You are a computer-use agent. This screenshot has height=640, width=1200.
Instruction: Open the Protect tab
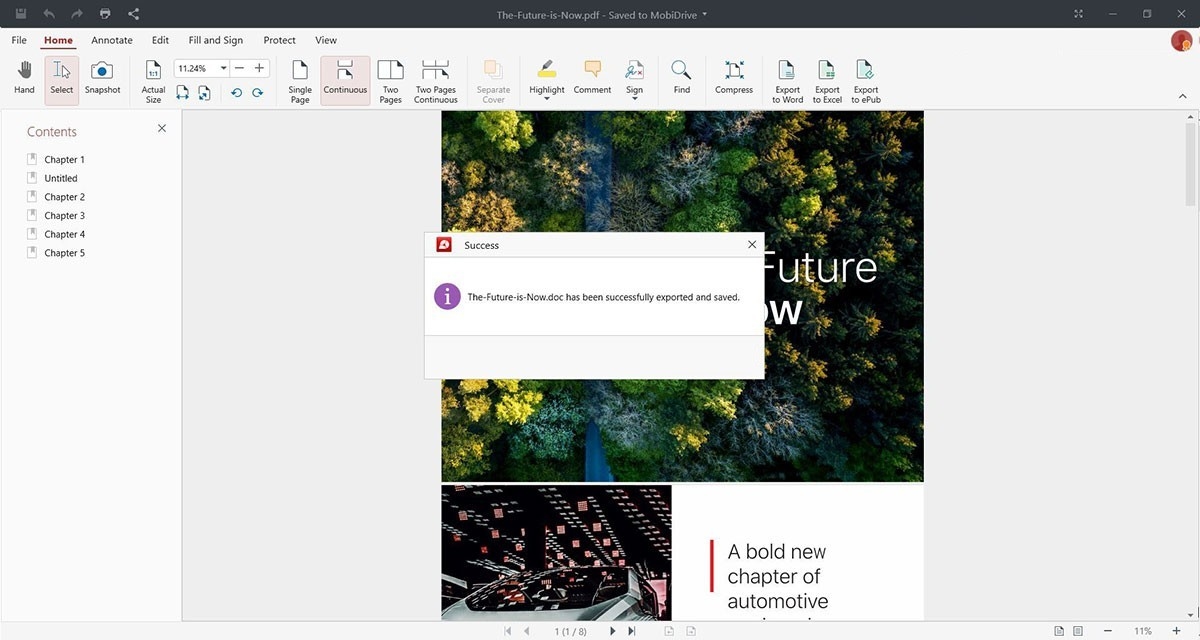[279, 40]
